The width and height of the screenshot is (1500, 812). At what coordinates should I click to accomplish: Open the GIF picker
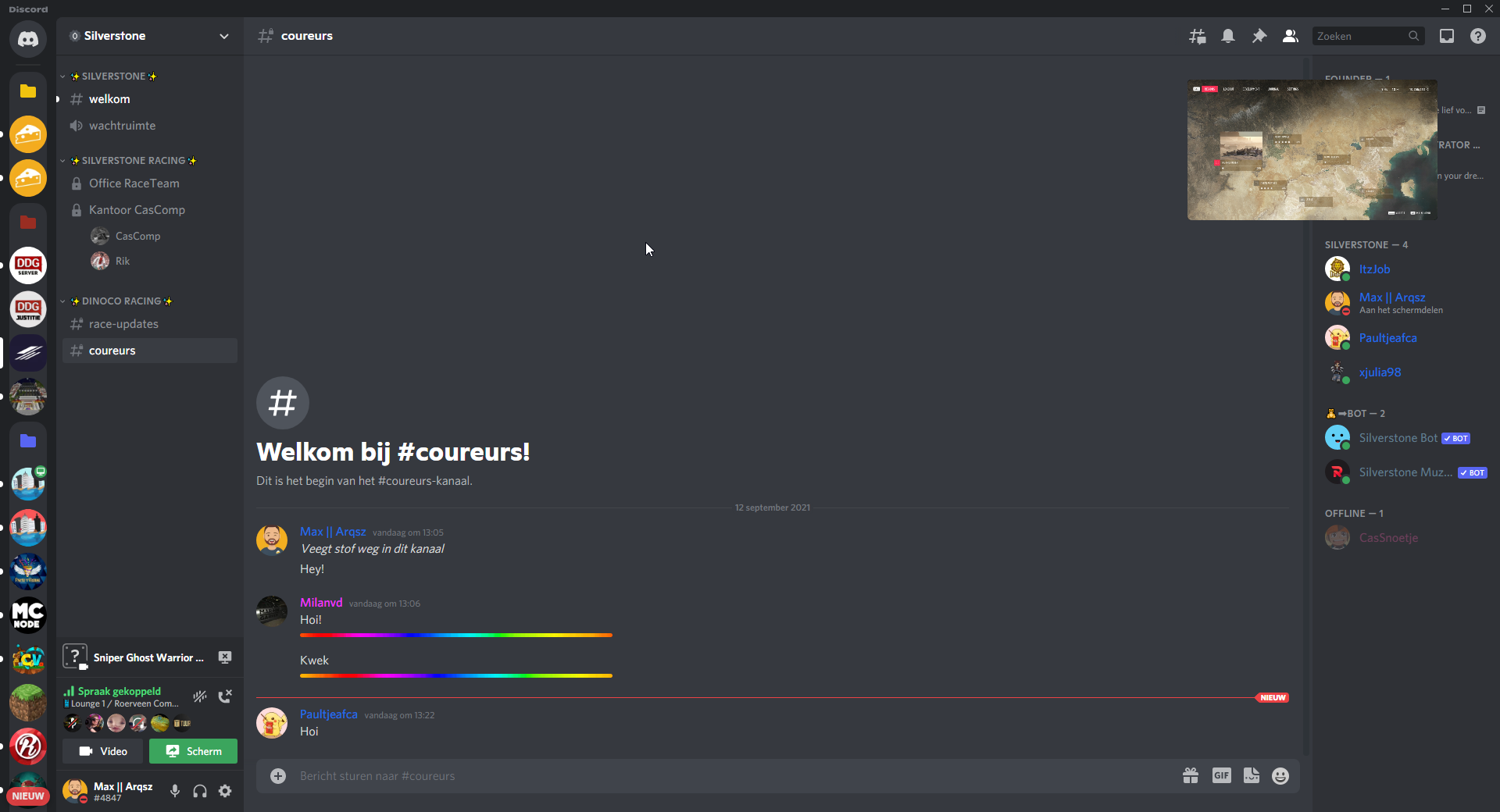(1221, 775)
